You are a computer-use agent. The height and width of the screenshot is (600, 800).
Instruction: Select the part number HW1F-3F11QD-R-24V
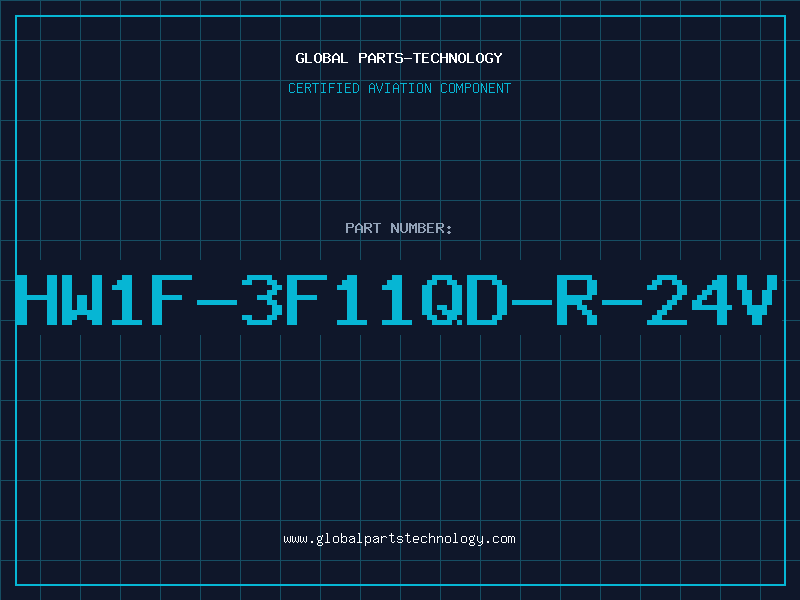pyautogui.click(x=397, y=300)
